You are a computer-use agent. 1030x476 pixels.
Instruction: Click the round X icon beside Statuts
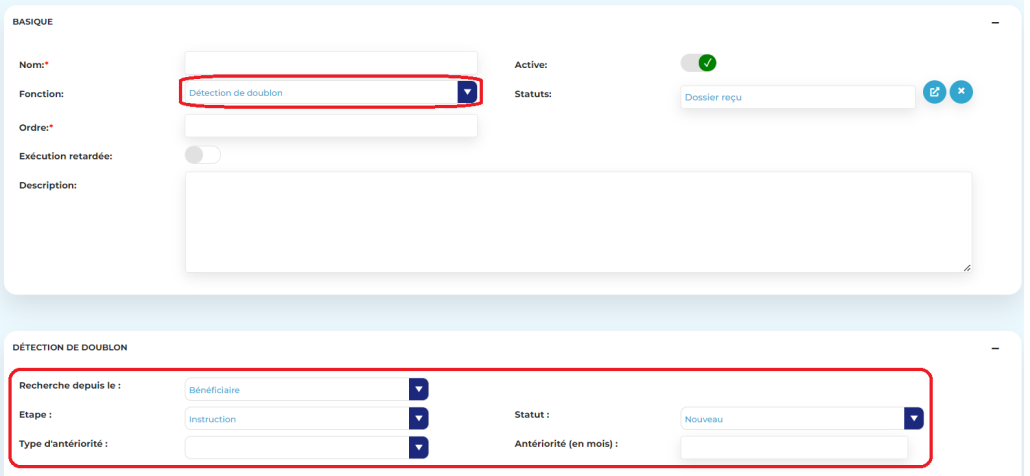tap(961, 92)
